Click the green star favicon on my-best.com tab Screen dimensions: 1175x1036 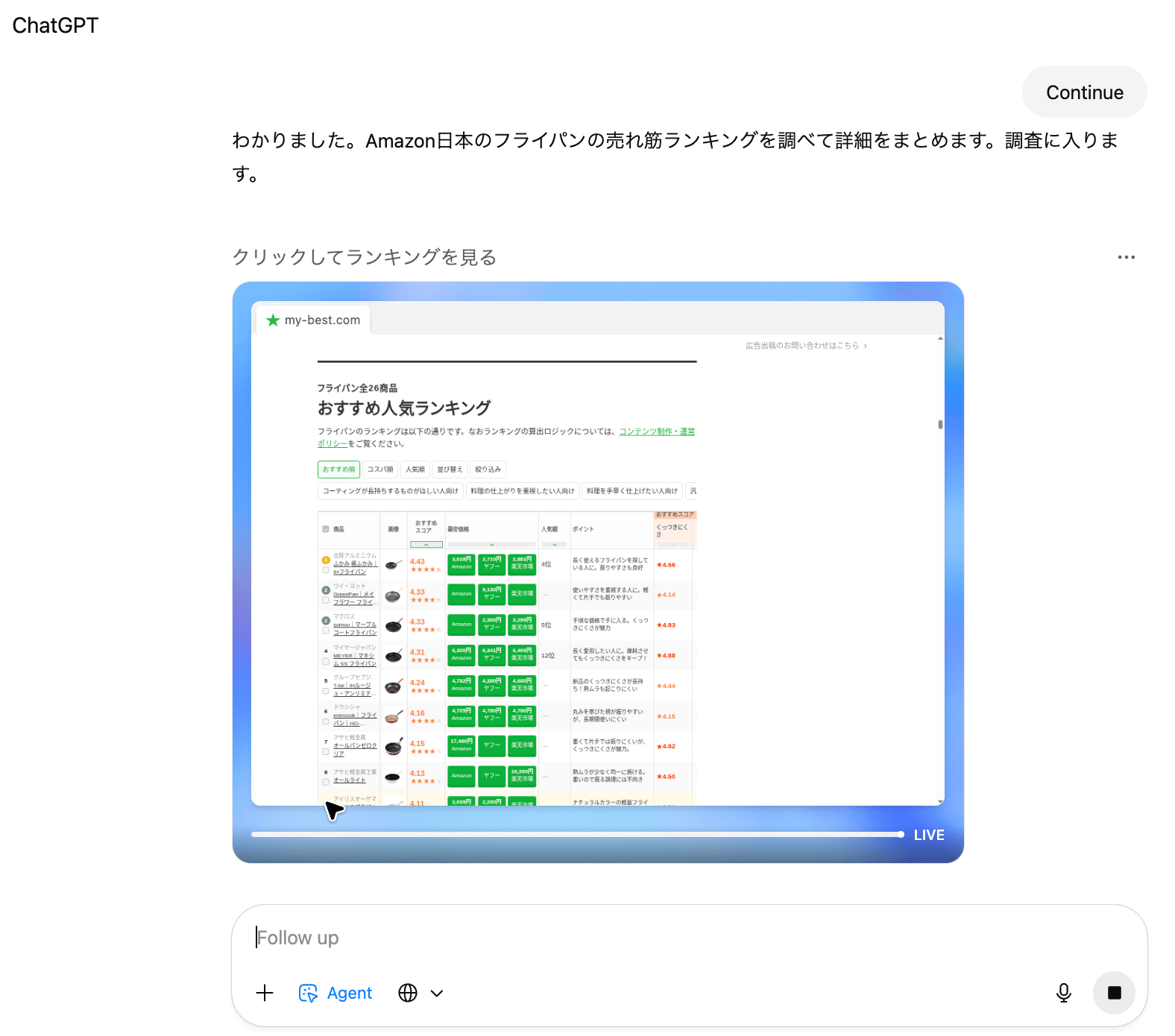click(x=273, y=320)
